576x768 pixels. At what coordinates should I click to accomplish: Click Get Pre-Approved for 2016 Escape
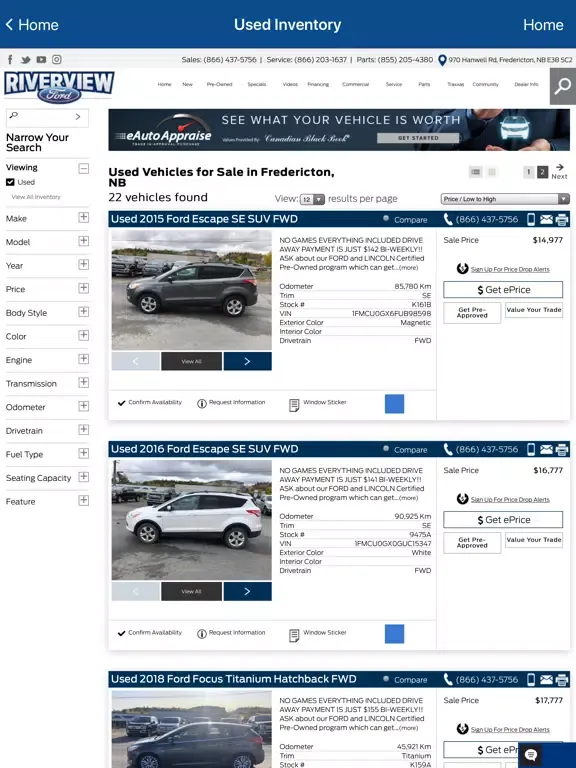pos(472,543)
